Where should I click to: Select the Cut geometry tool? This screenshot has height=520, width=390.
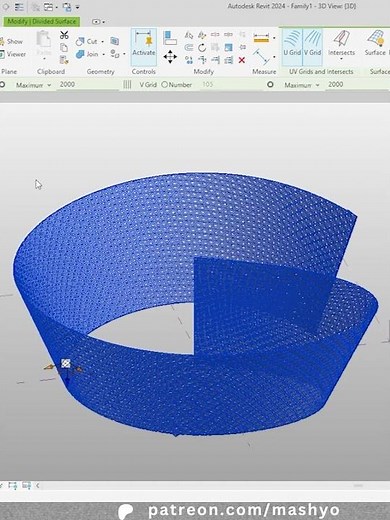pos(86,41)
